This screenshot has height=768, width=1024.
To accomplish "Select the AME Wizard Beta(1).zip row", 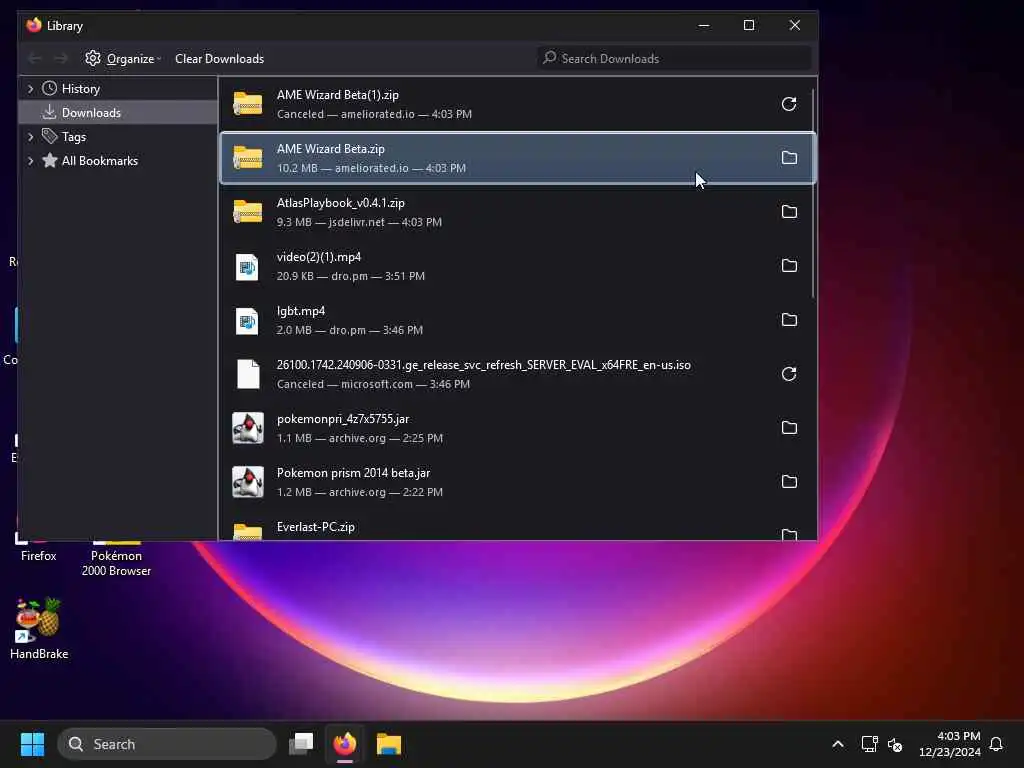I will 518,104.
